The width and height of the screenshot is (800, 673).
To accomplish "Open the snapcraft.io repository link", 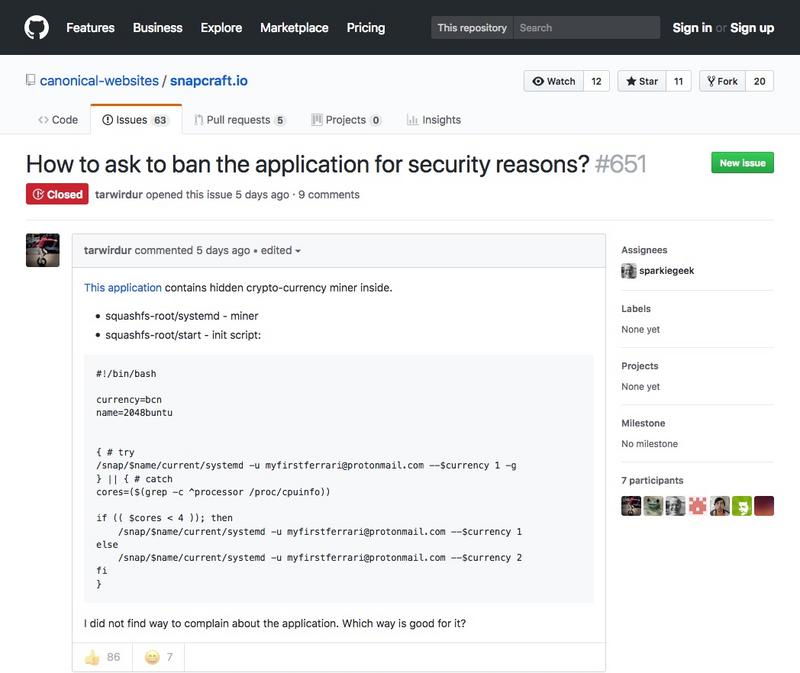I will [x=209, y=81].
